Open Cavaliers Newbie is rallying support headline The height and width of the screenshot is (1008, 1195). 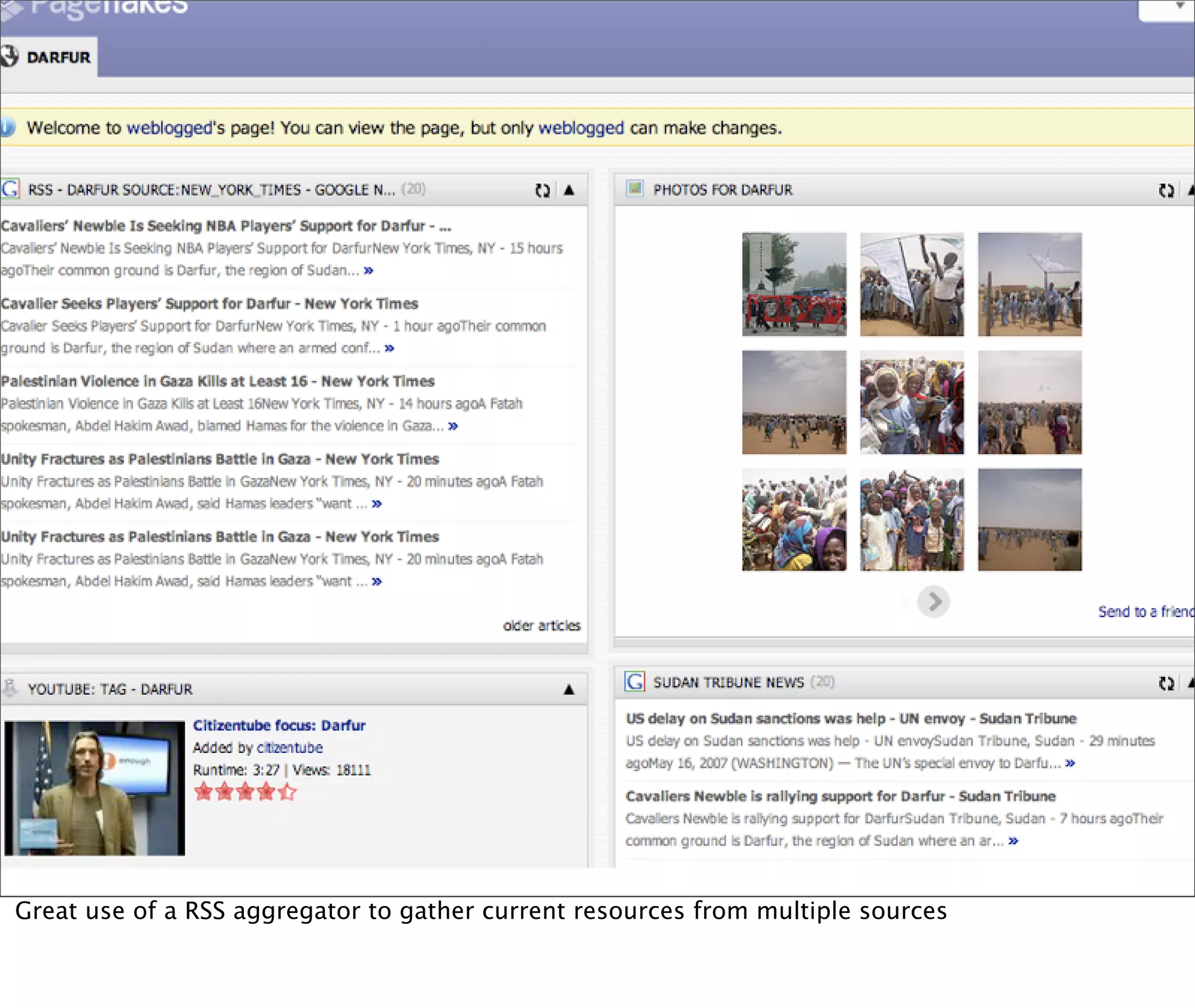(841, 796)
